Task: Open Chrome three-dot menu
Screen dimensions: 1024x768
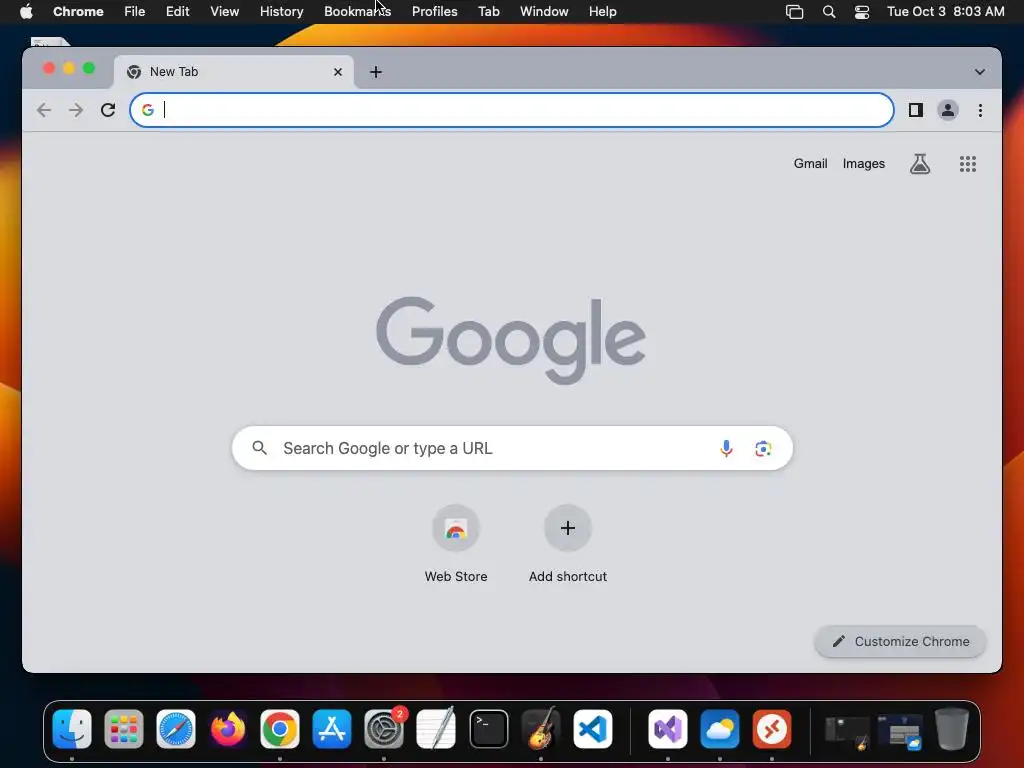Action: [x=980, y=110]
